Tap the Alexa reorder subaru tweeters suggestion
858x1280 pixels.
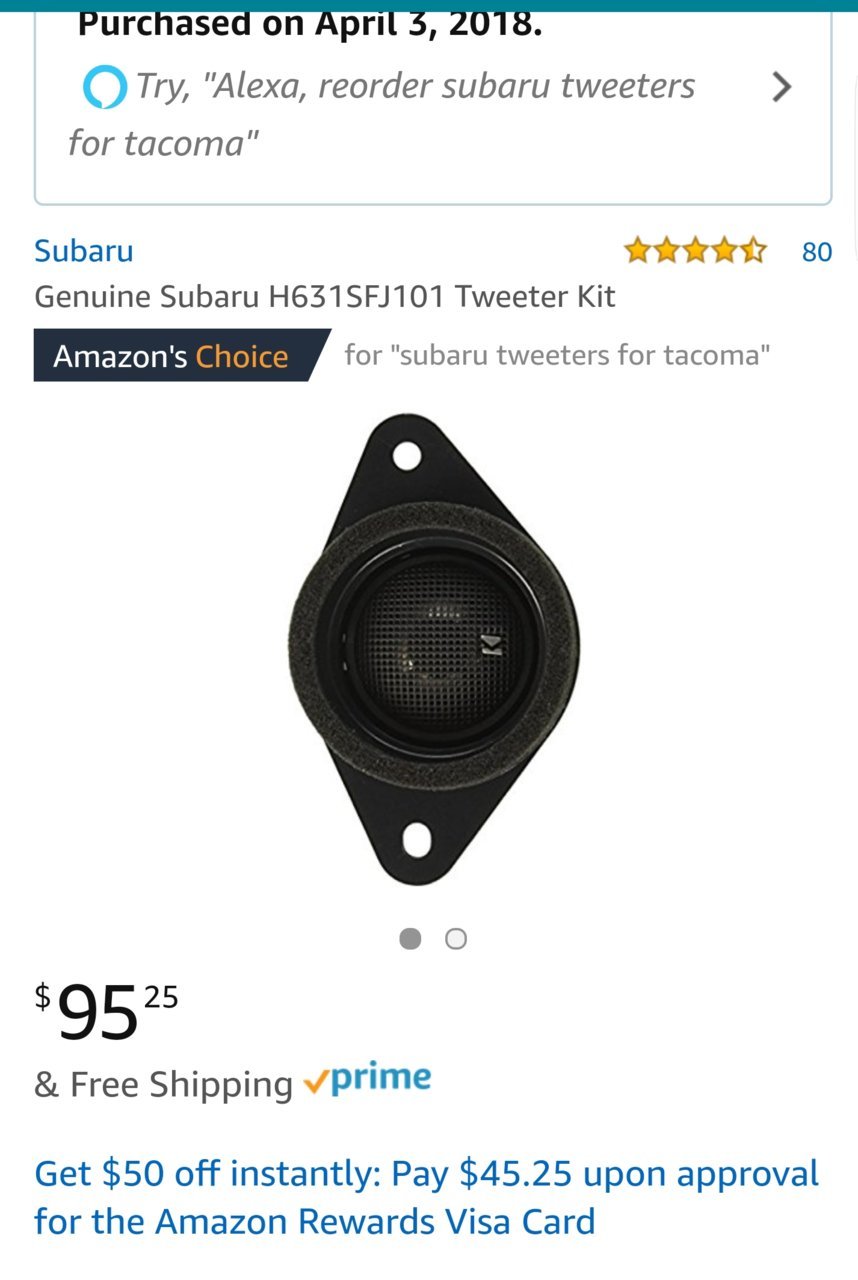tap(381, 114)
